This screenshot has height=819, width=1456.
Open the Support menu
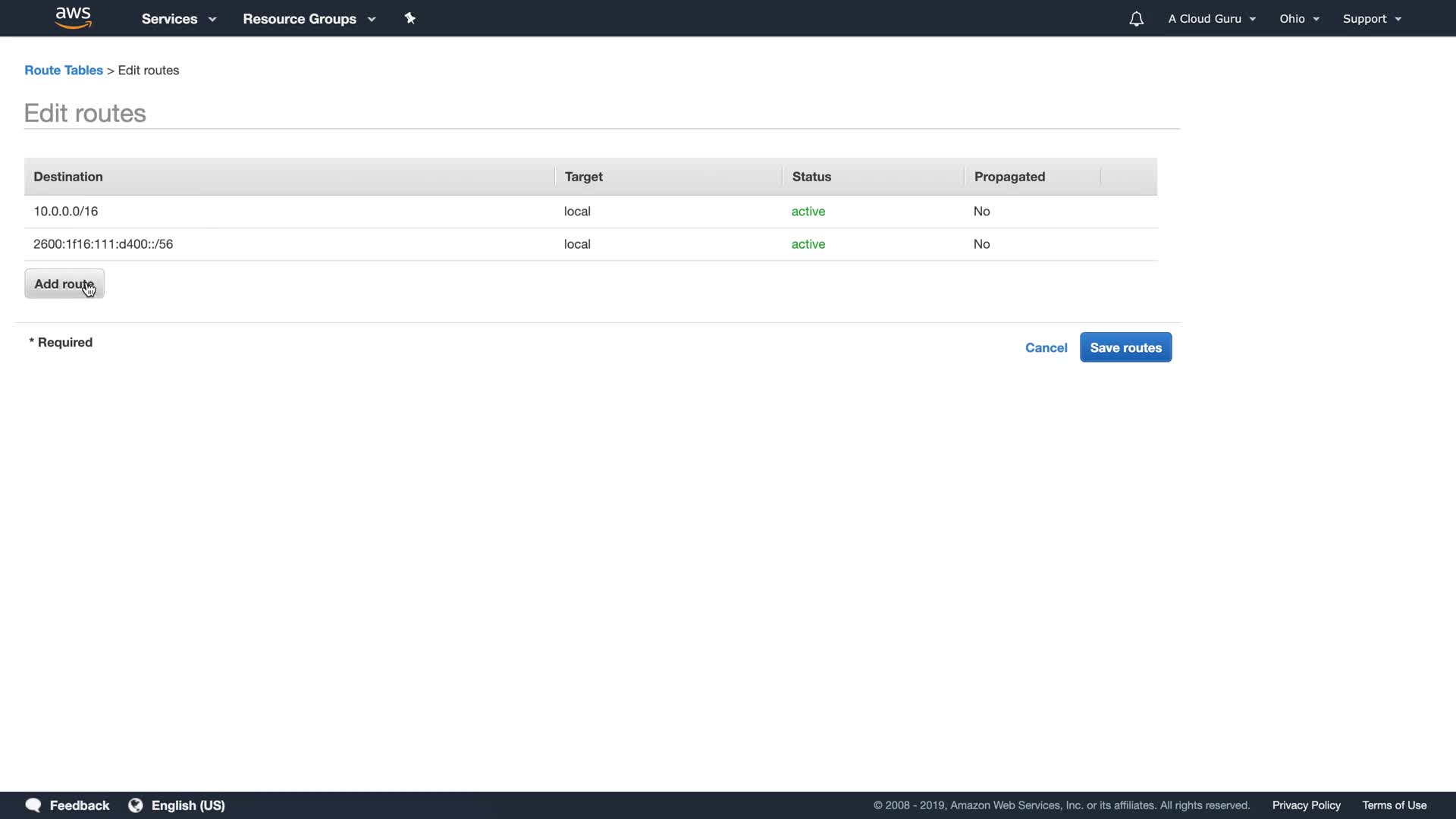[1371, 19]
